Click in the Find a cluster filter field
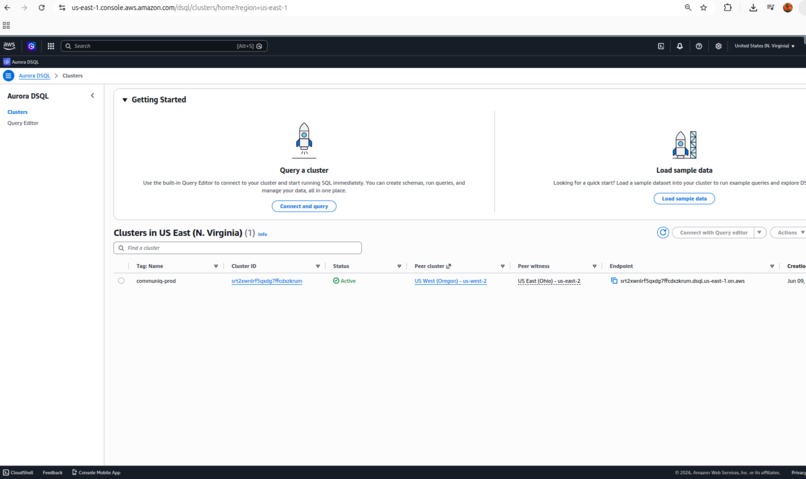 [237, 248]
